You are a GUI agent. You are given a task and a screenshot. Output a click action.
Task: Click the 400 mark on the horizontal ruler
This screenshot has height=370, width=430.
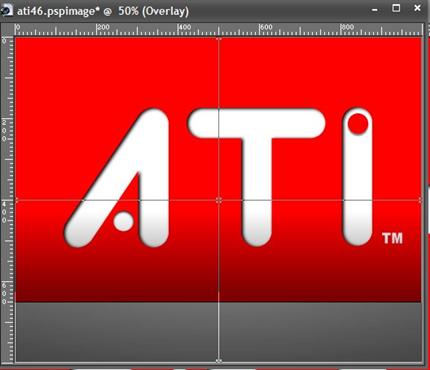tap(185, 27)
